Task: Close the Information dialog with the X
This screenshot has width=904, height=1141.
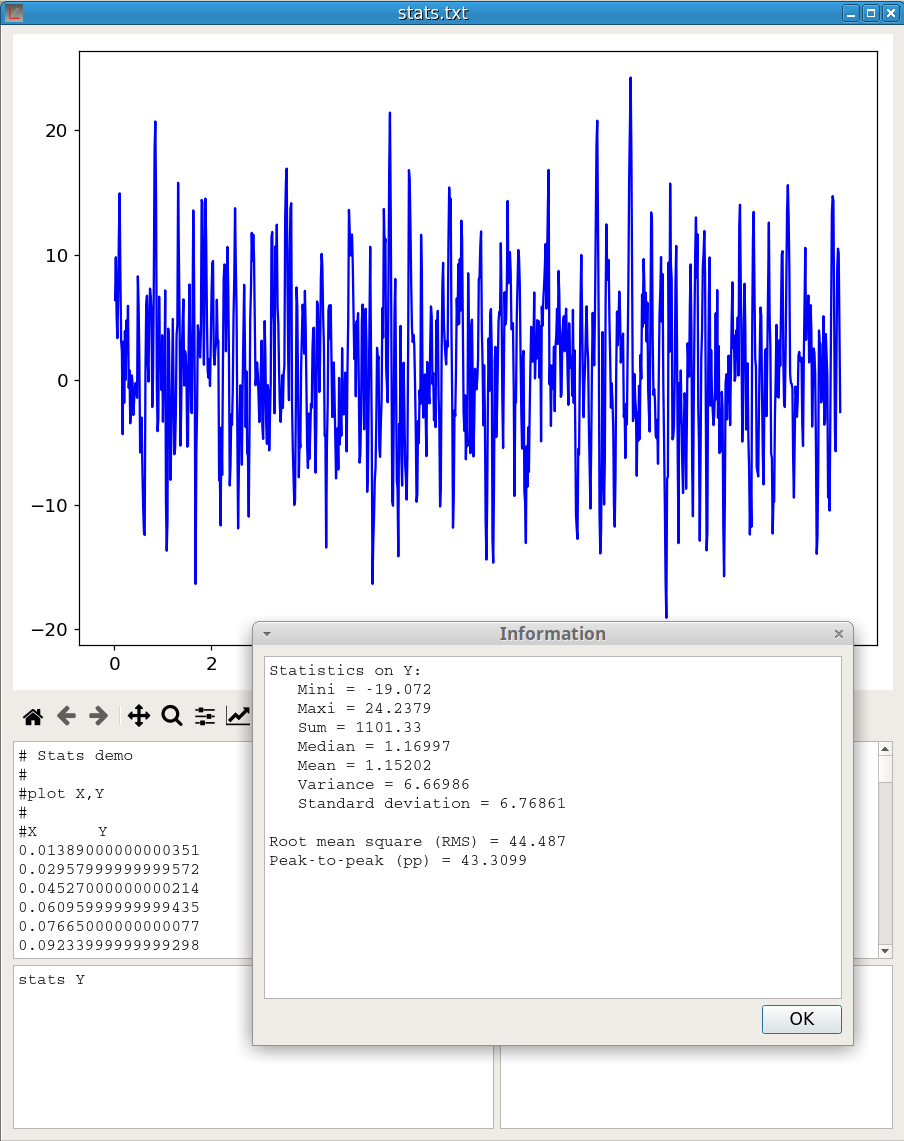Action: [838, 634]
